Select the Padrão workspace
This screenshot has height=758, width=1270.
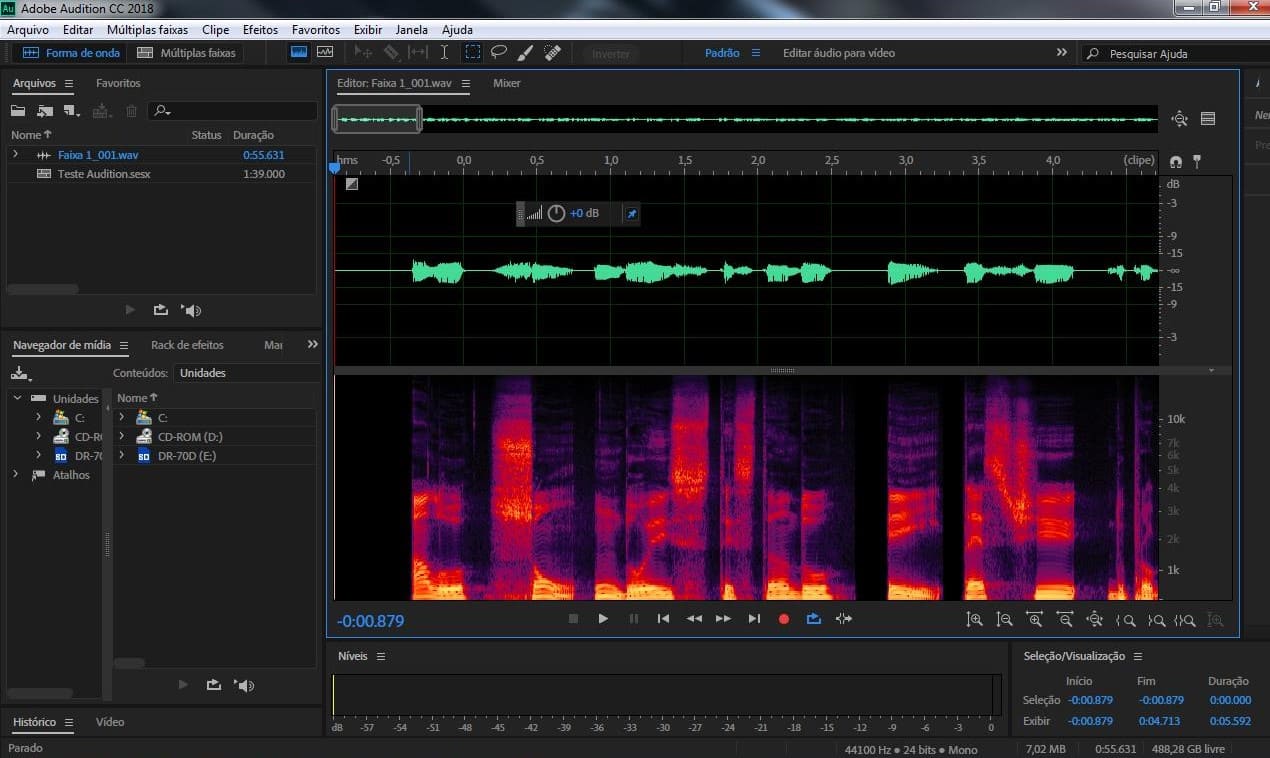(722, 53)
